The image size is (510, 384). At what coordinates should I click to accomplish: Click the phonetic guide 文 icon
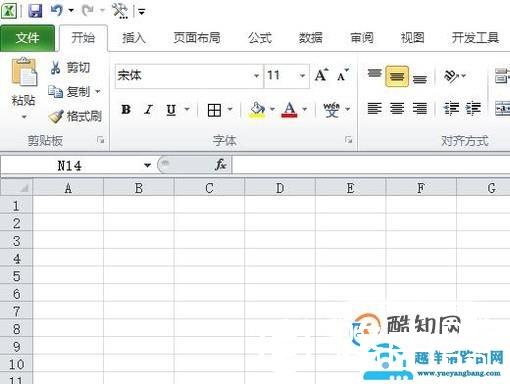pos(331,110)
